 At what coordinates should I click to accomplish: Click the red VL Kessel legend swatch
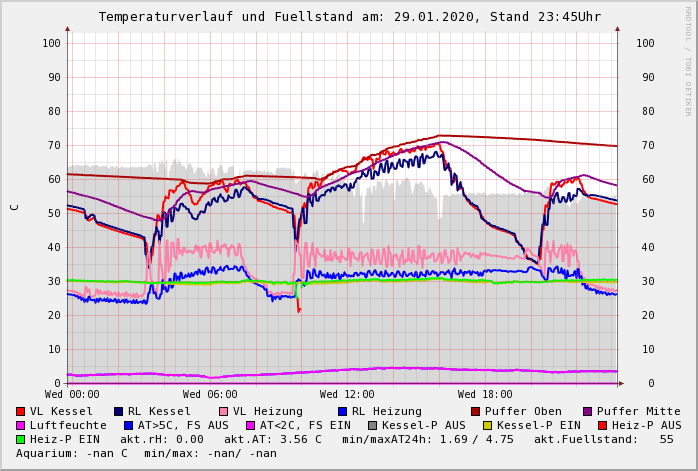(21, 411)
